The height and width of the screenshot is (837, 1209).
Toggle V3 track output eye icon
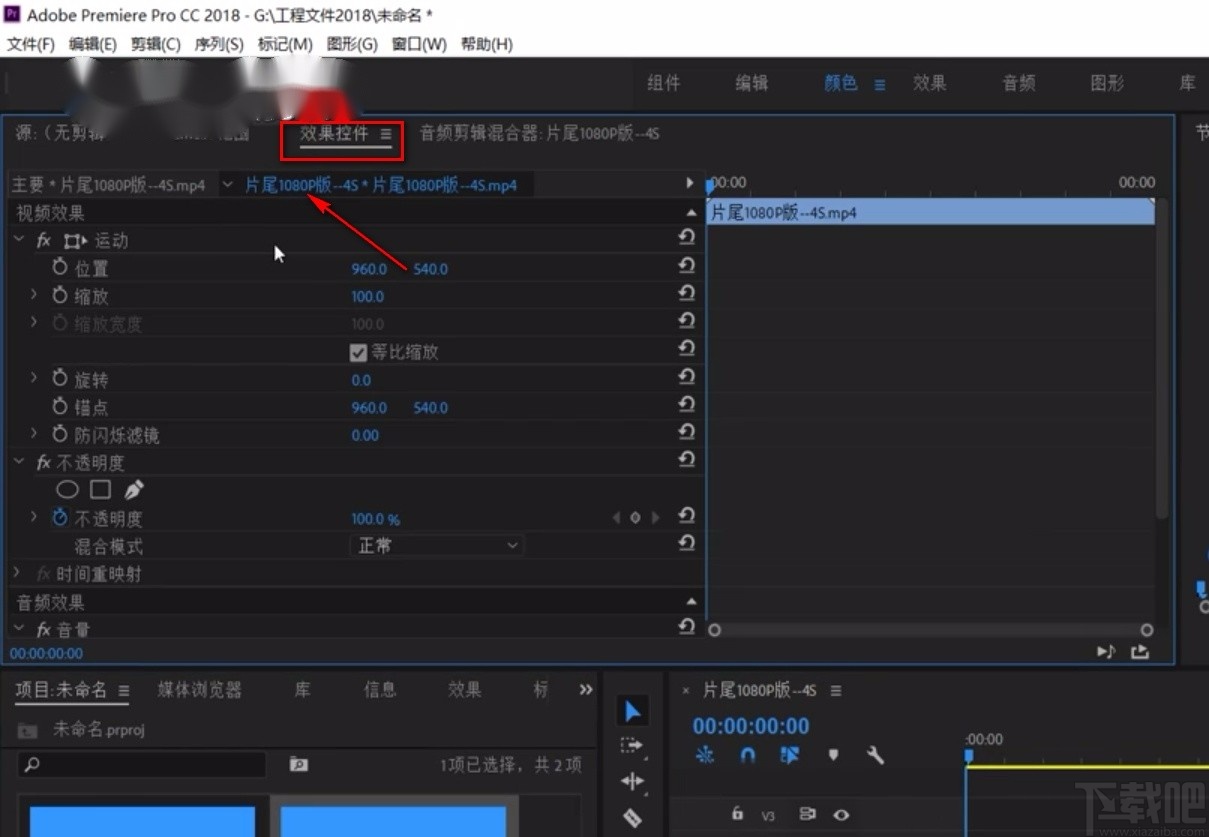[841, 815]
